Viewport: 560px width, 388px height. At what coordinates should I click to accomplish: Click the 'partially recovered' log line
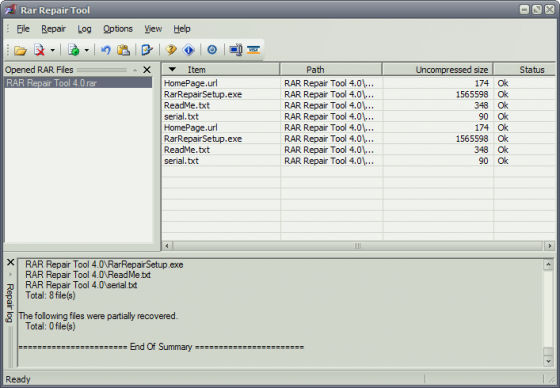pyautogui.click(x=98, y=316)
